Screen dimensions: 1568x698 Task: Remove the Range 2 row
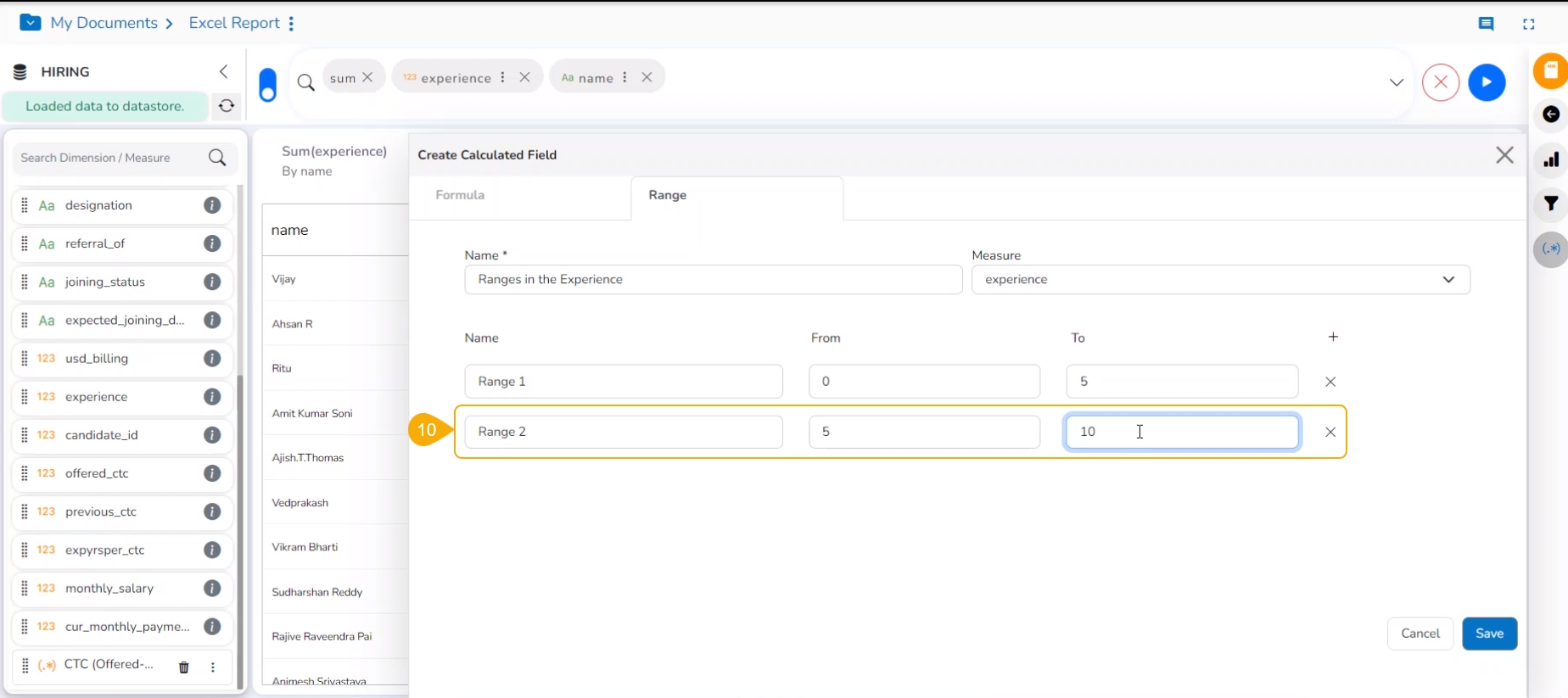[x=1330, y=432]
